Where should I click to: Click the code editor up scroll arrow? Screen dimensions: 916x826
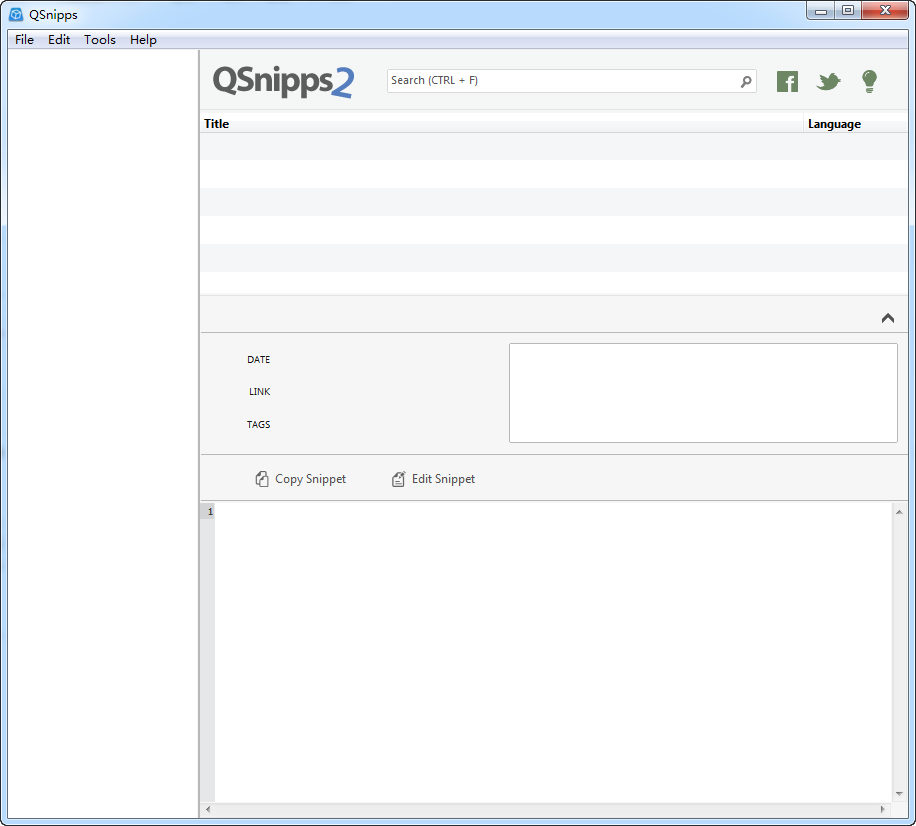tap(899, 512)
